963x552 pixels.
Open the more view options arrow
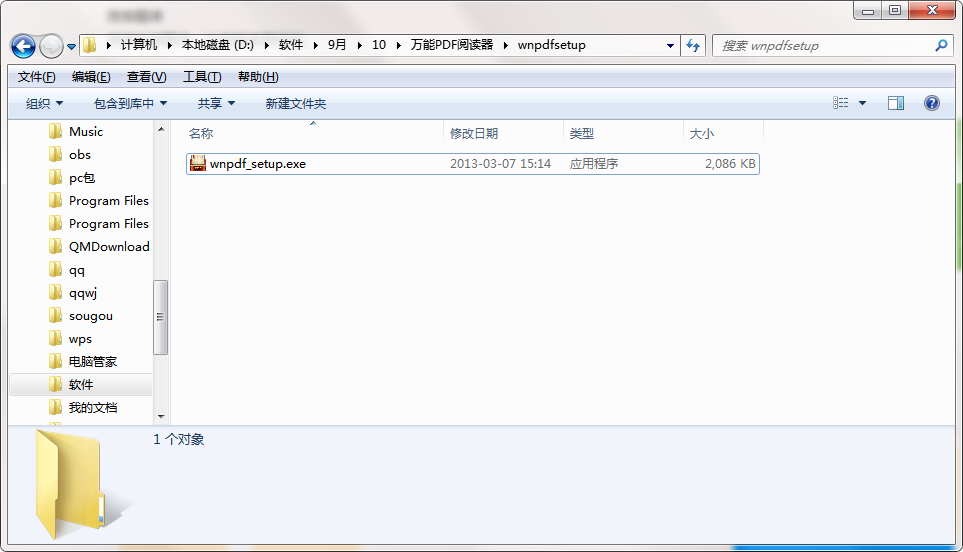click(x=862, y=103)
